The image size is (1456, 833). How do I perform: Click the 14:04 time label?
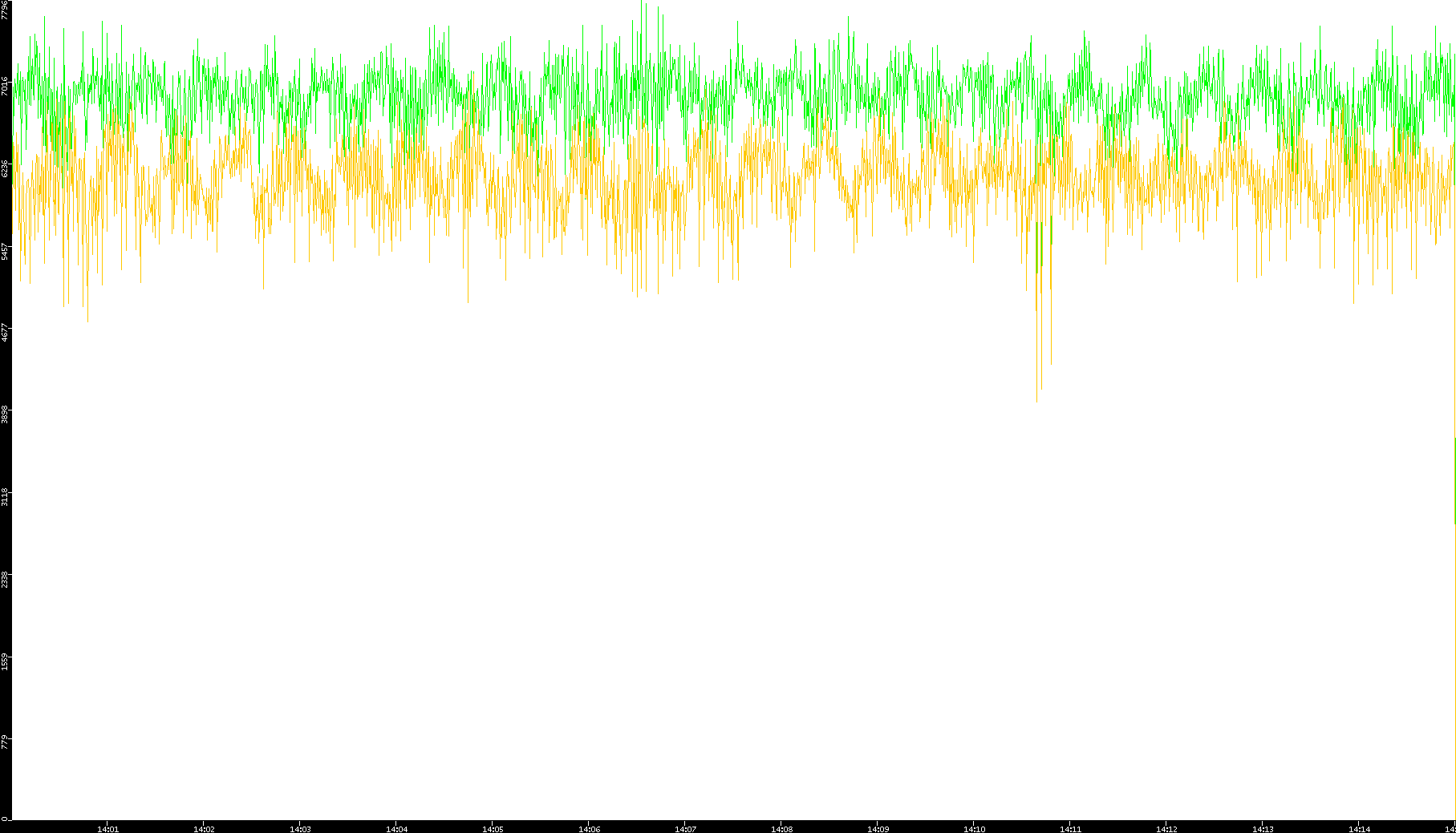(x=396, y=829)
